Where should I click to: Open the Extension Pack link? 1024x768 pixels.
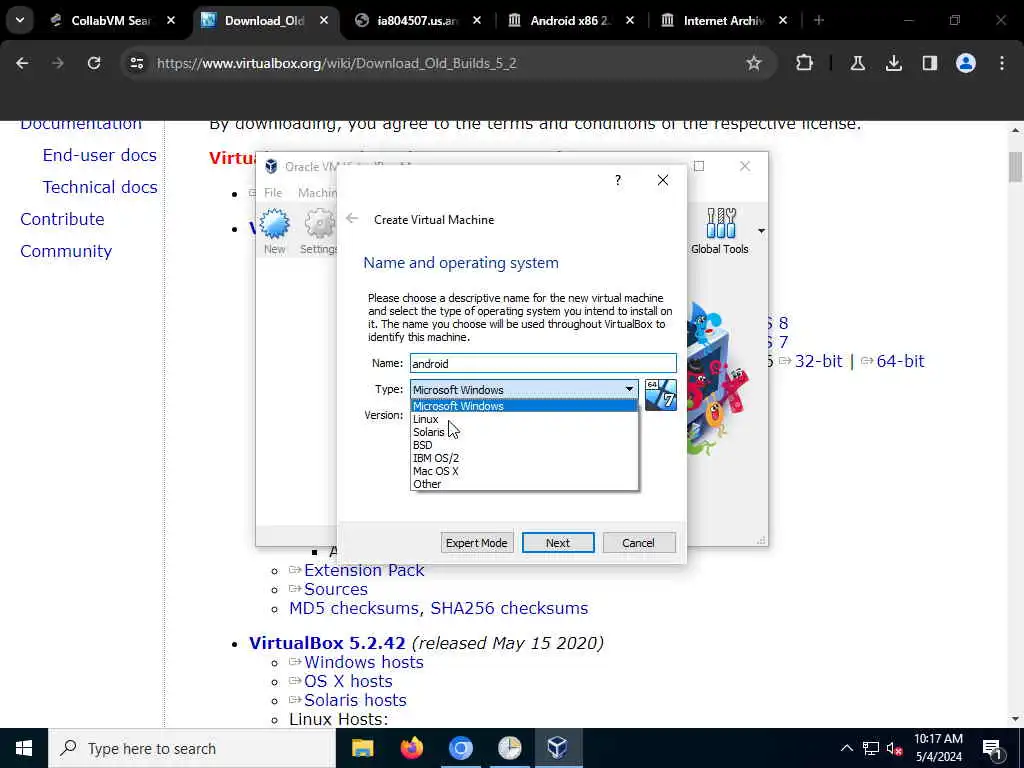point(364,570)
